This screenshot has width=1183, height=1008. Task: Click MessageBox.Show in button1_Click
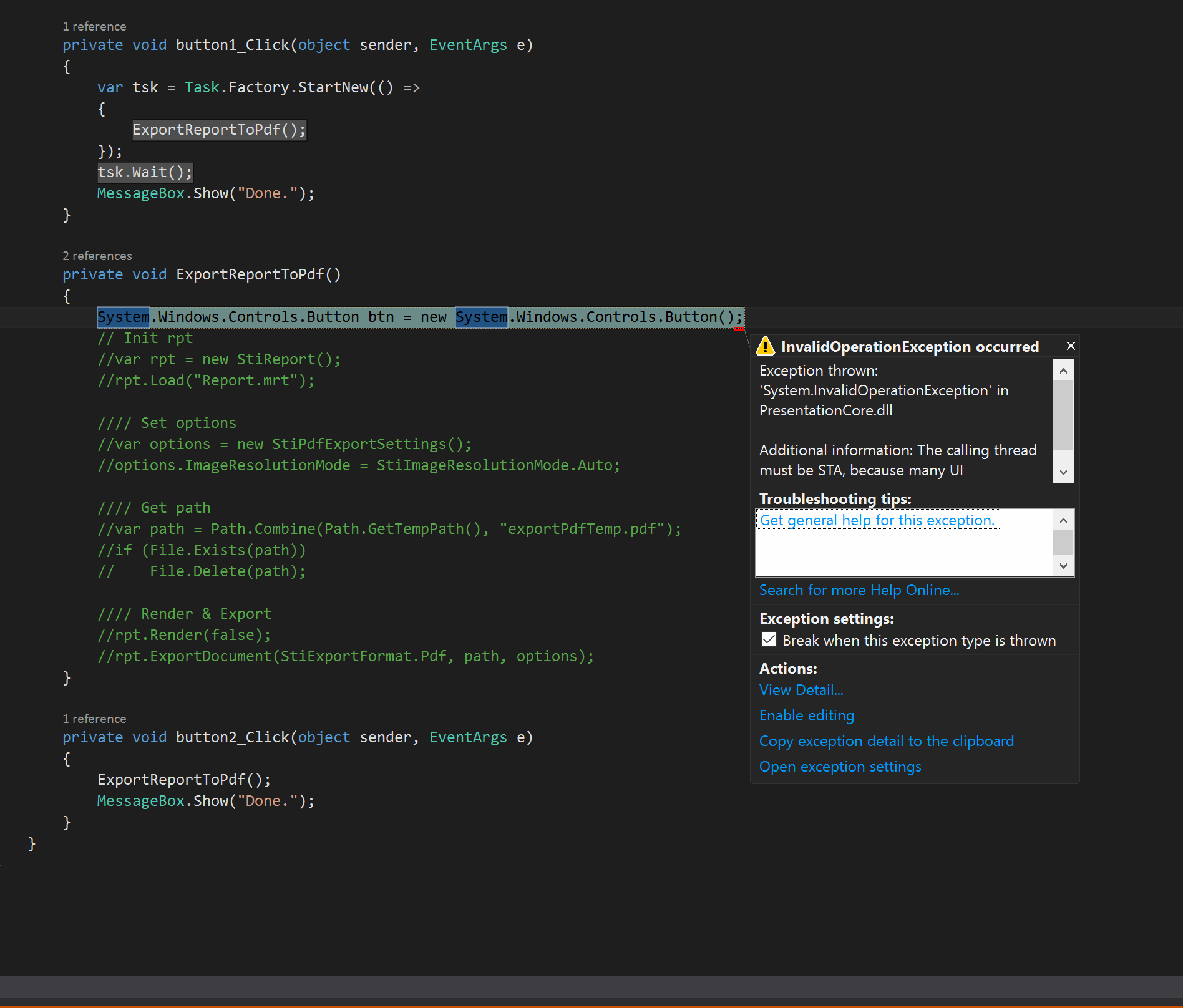click(206, 193)
